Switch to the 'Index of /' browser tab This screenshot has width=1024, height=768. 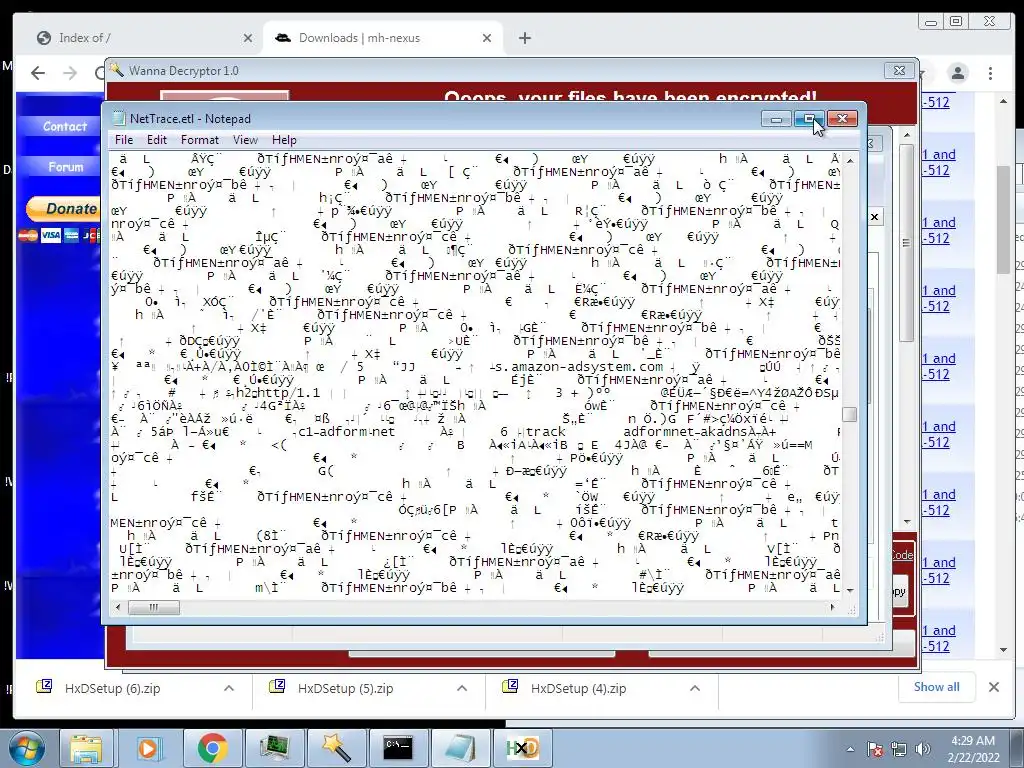point(139,38)
